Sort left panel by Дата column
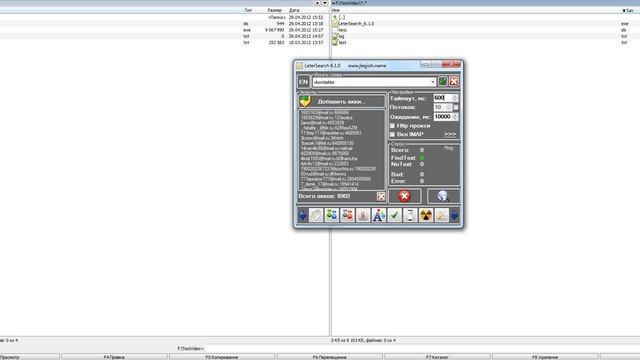This screenshot has width=640, height=360. [x=294, y=10]
